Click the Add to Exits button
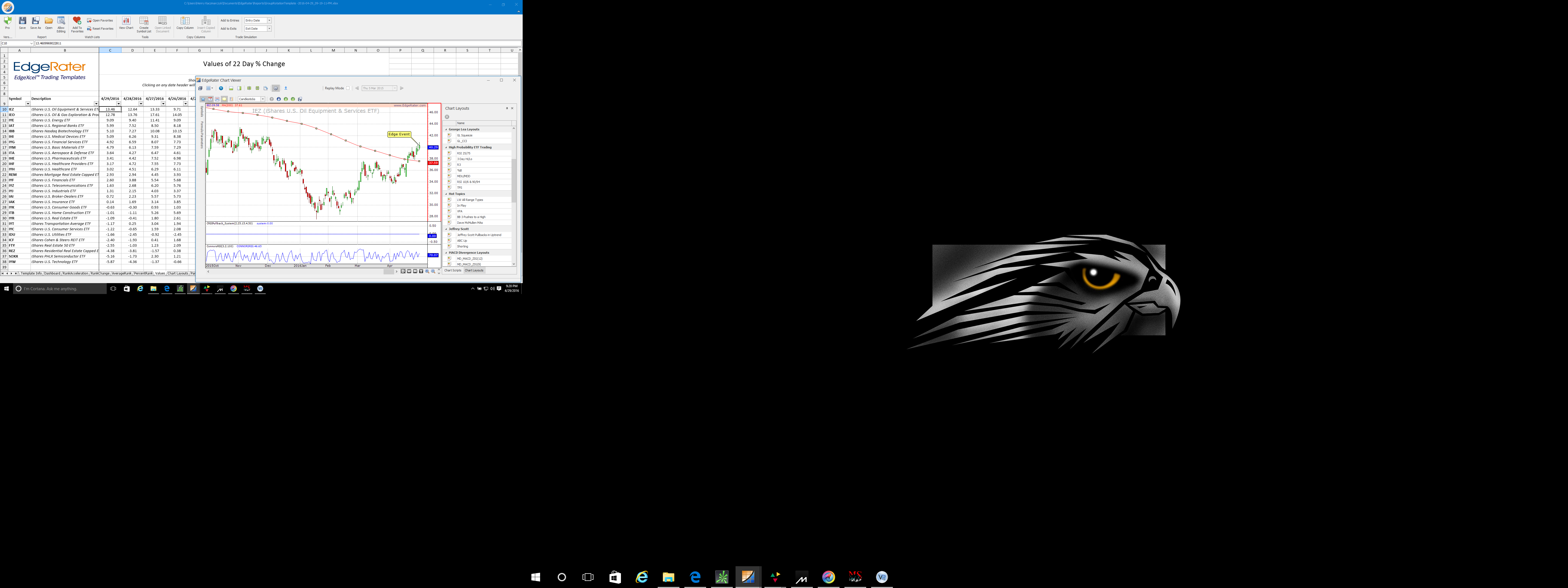 [229, 29]
